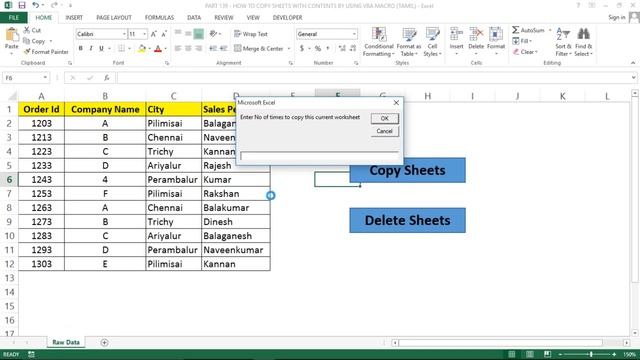The height and width of the screenshot is (360, 640).
Task: Toggle Italic formatting
Action: click(91, 48)
